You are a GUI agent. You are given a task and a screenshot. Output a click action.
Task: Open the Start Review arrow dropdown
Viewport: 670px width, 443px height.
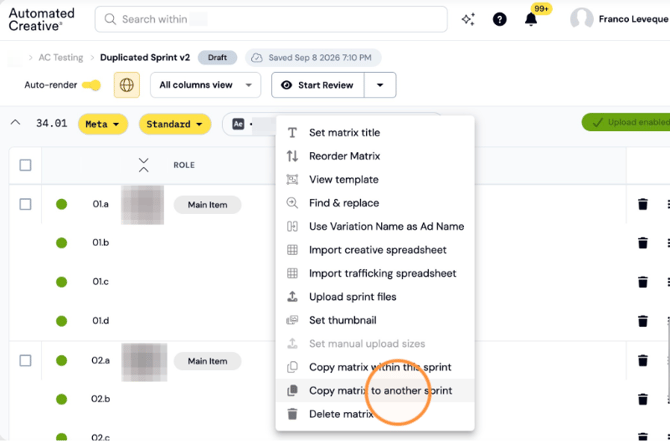(380, 85)
